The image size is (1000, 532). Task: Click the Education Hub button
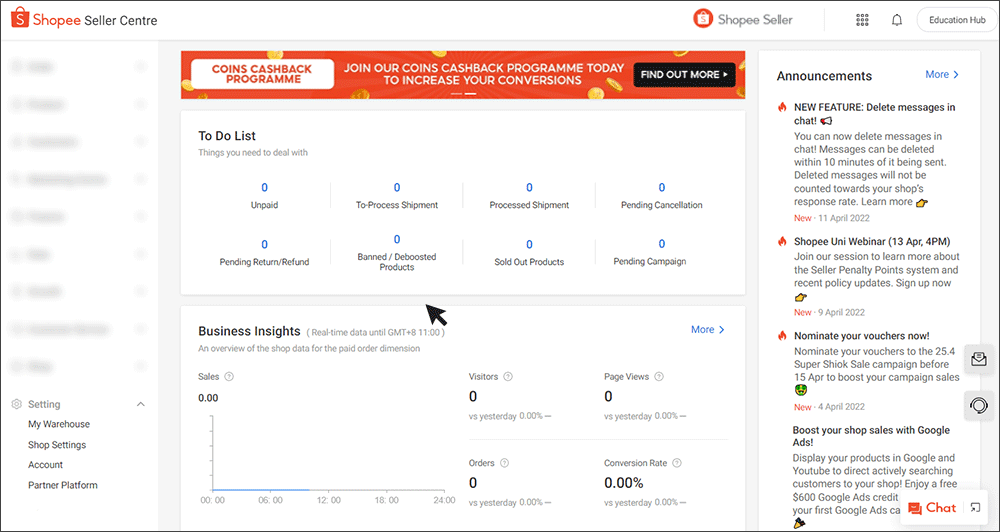[957, 20]
